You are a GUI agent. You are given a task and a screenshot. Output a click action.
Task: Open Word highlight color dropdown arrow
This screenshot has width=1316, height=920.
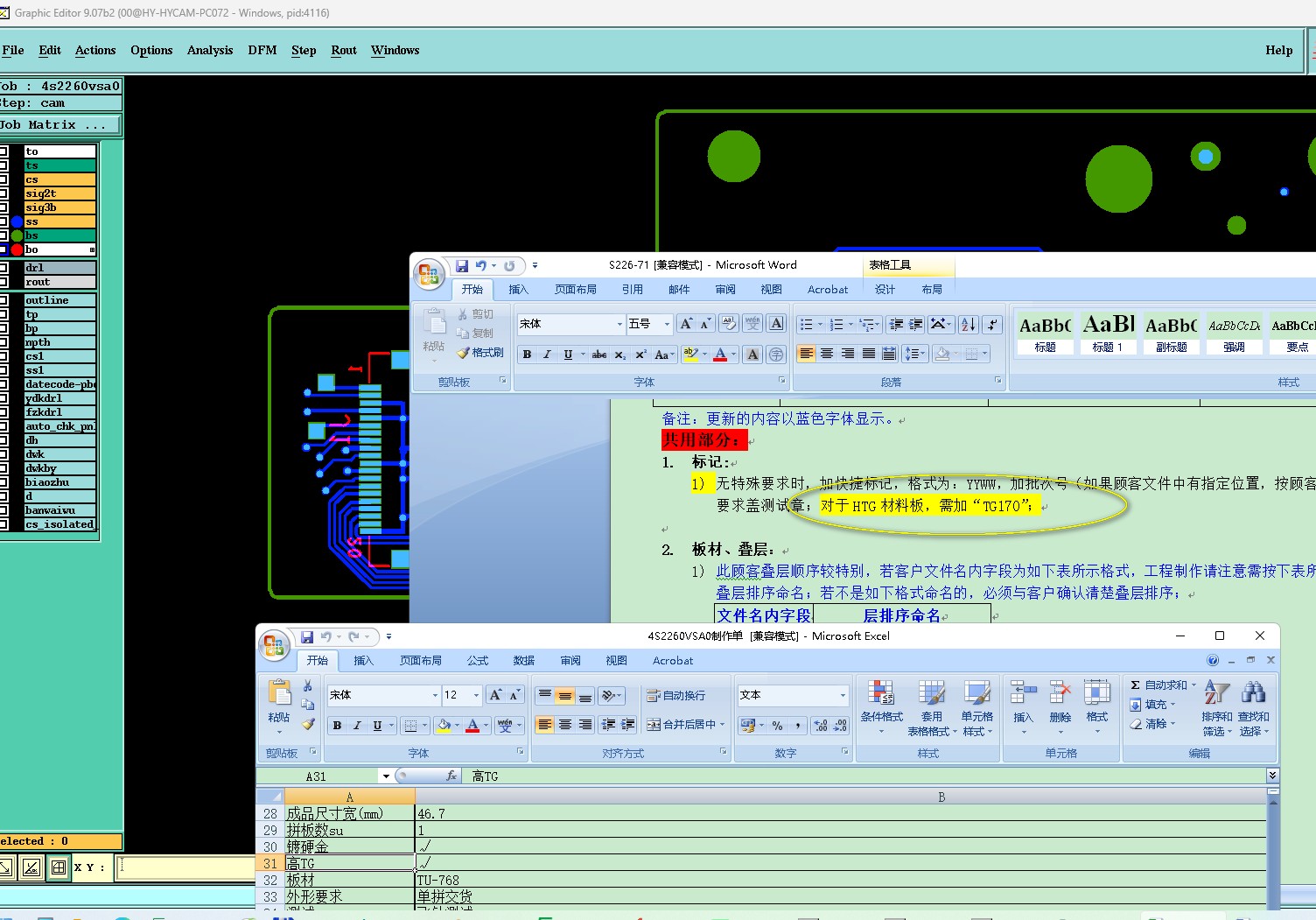pos(704,355)
